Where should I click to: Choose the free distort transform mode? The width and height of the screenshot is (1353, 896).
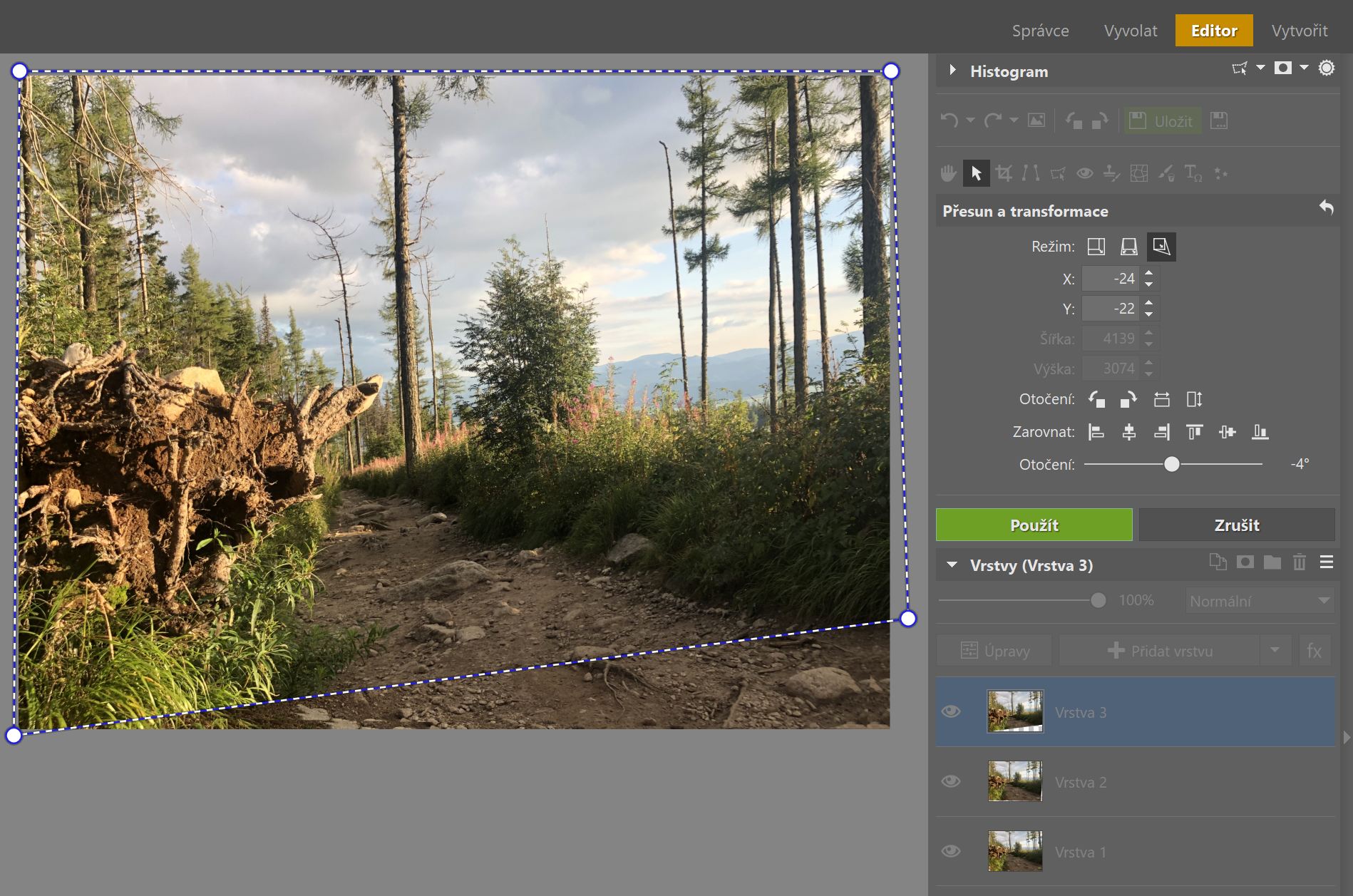pos(1162,247)
